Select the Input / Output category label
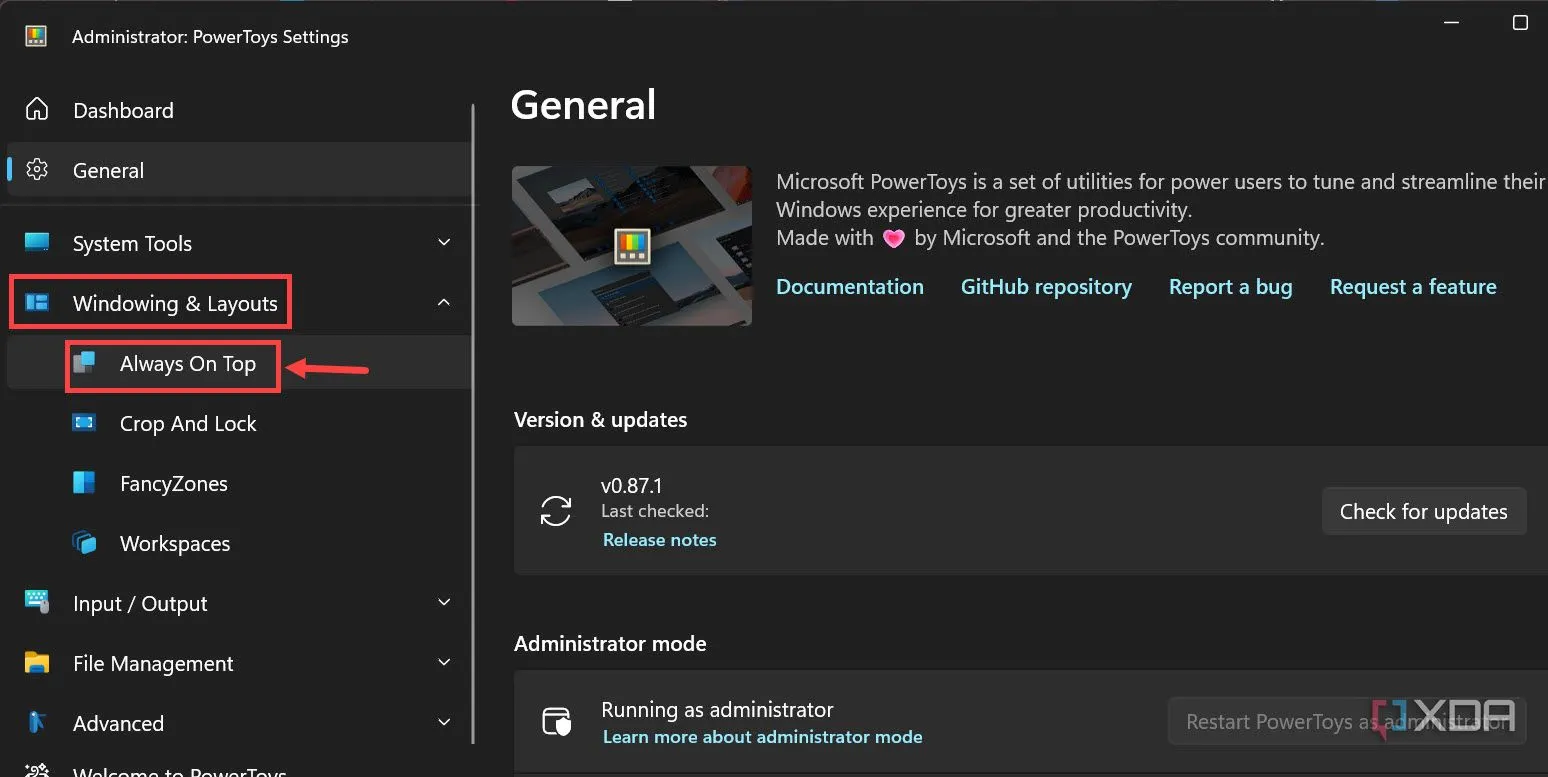This screenshot has width=1548, height=777. point(140,603)
